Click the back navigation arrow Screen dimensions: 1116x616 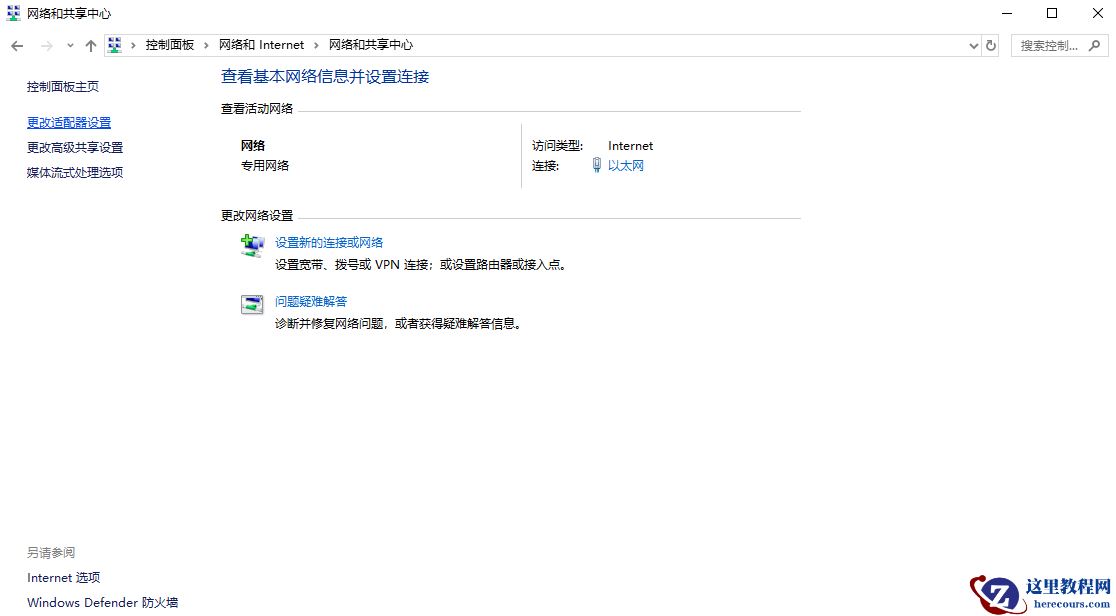coord(16,45)
